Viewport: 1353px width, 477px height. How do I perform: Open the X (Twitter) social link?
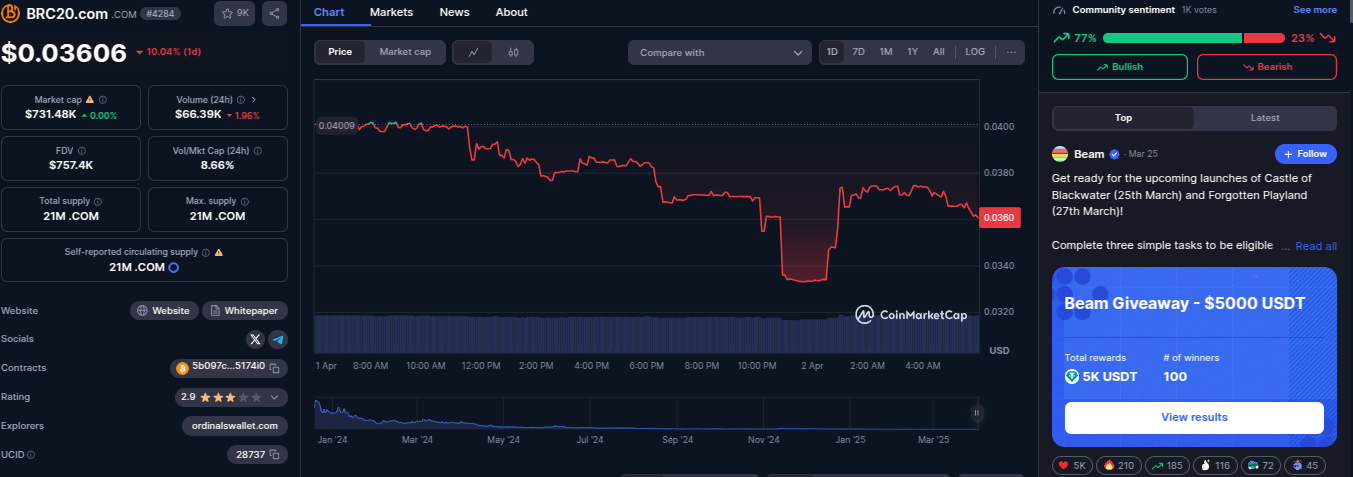click(255, 339)
